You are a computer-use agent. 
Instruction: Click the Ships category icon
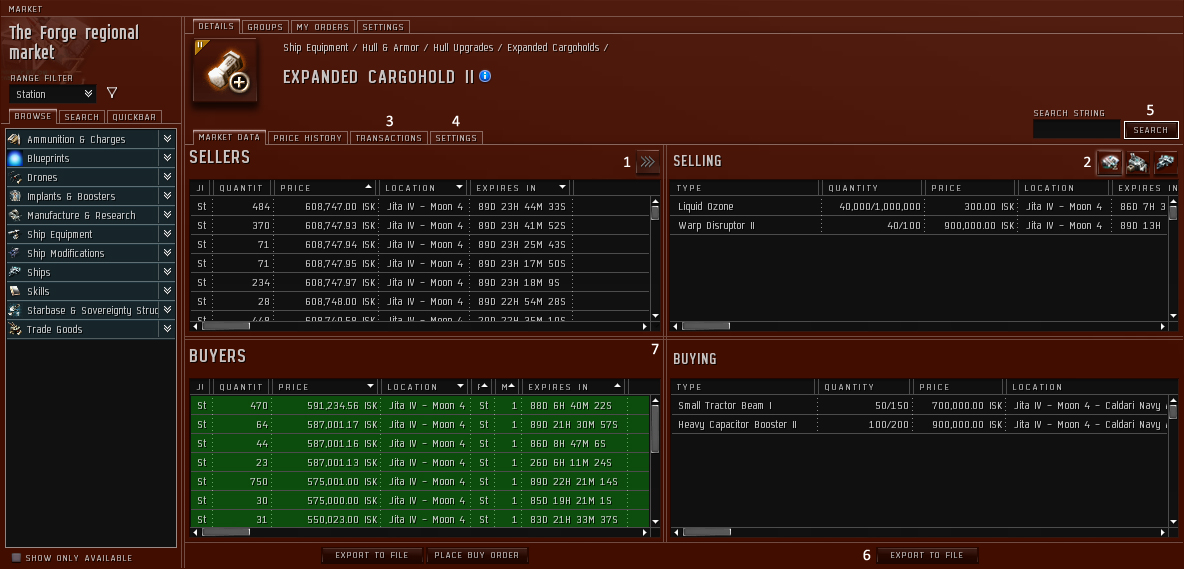coord(15,272)
